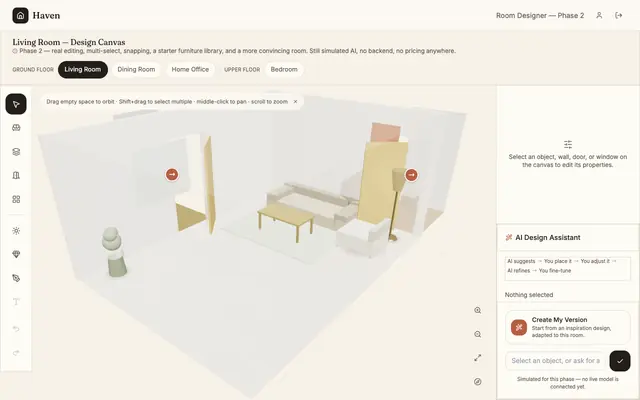Select the pen nib drawing tool
The height and width of the screenshot is (400, 640).
click(16, 278)
